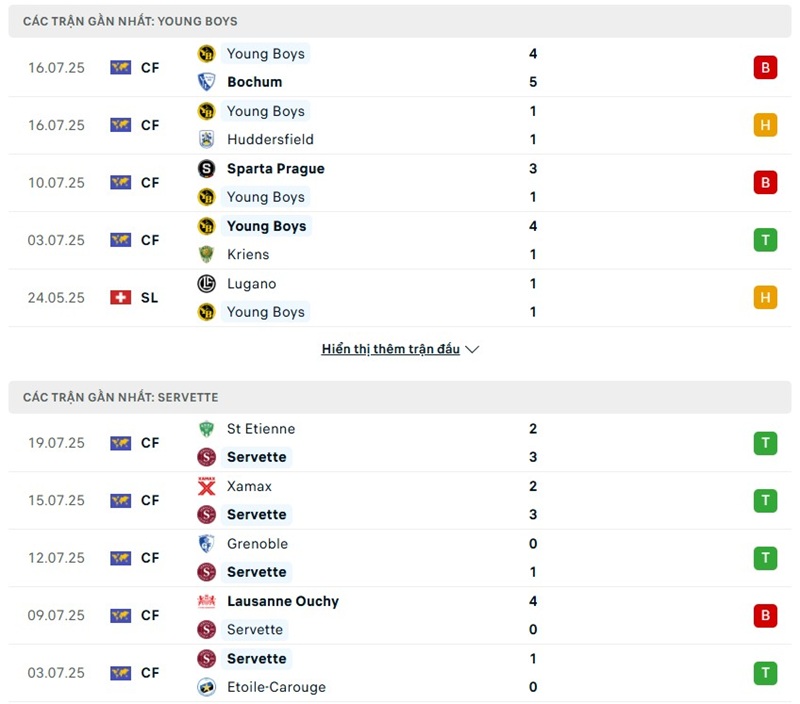The height and width of the screenshot is (704, 800).
Task: Select the Grenoble team name
Action: pyautogui.click(x=257, y=544)
